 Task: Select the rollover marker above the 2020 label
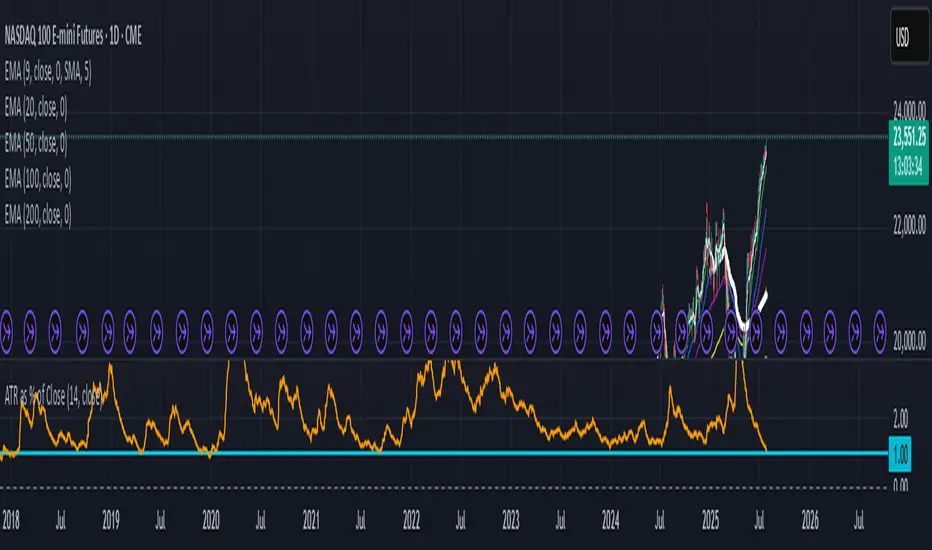(x=206, y=324)
